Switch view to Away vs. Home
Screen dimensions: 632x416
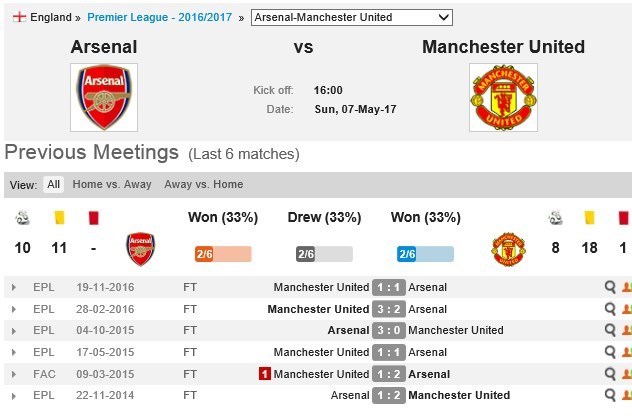(204, 185)
